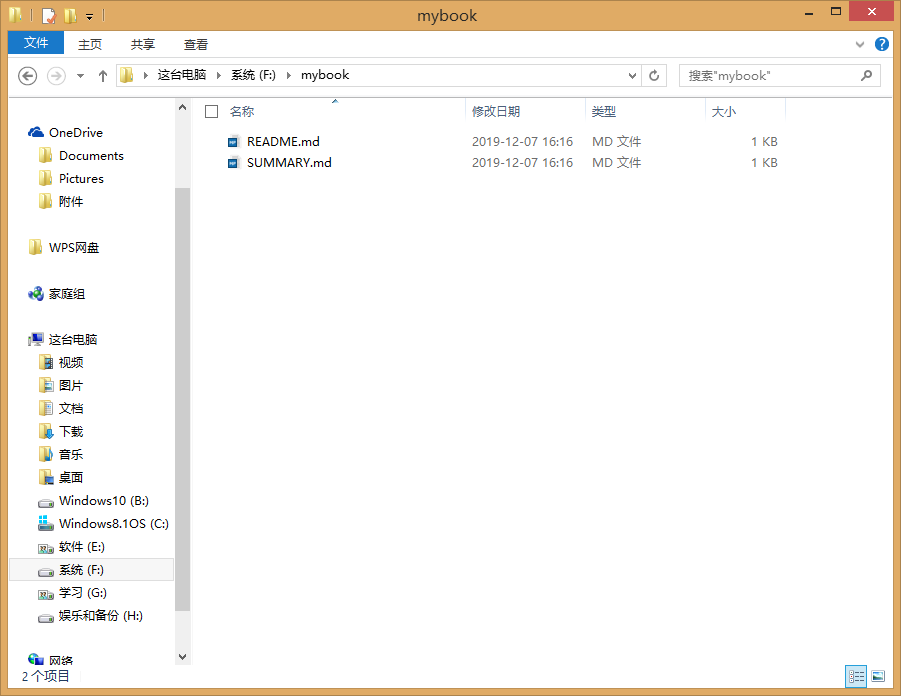Viewport: 901px width, 696px height.
Task: Open 桌面 folder in navigation pane
Action: tap(71, 478)
